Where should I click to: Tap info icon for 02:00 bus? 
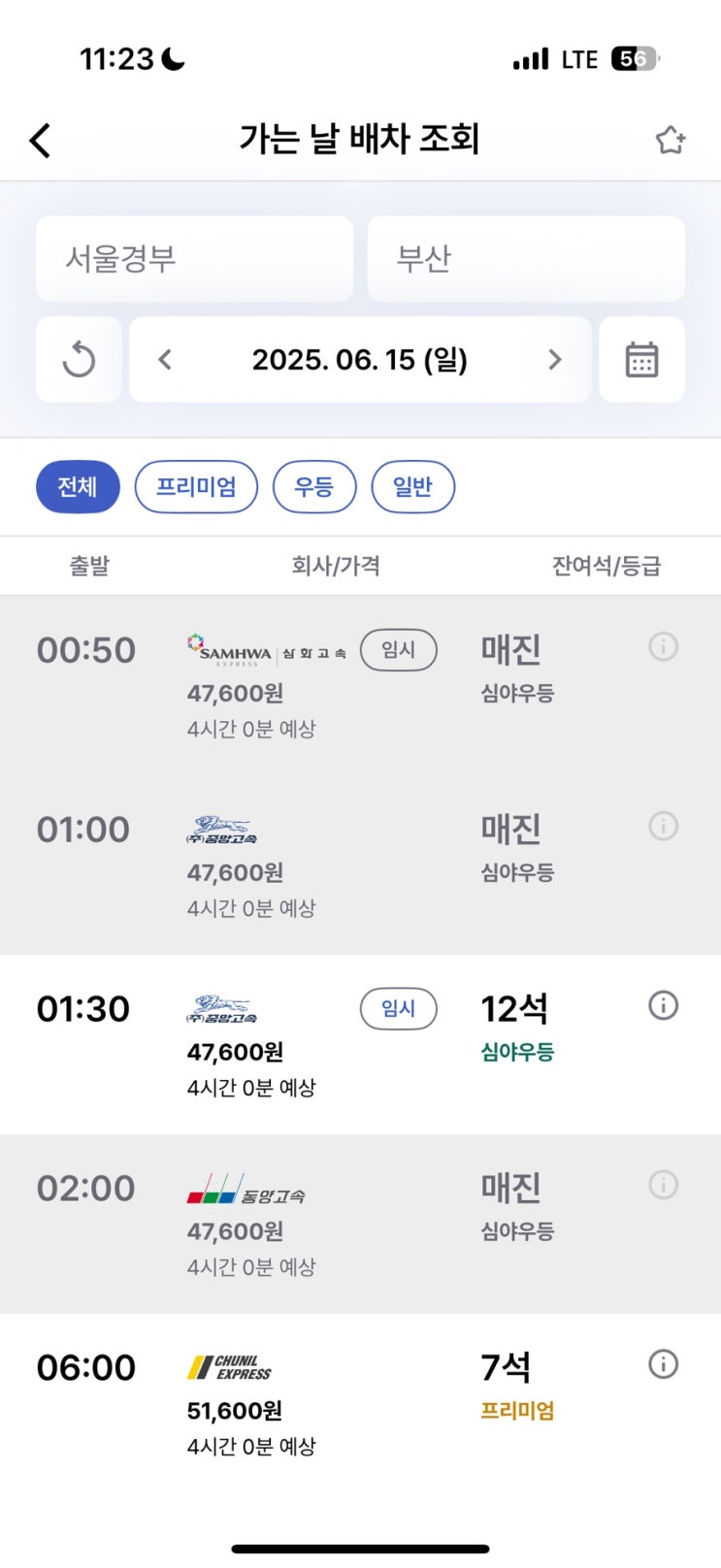point(663,1185)
